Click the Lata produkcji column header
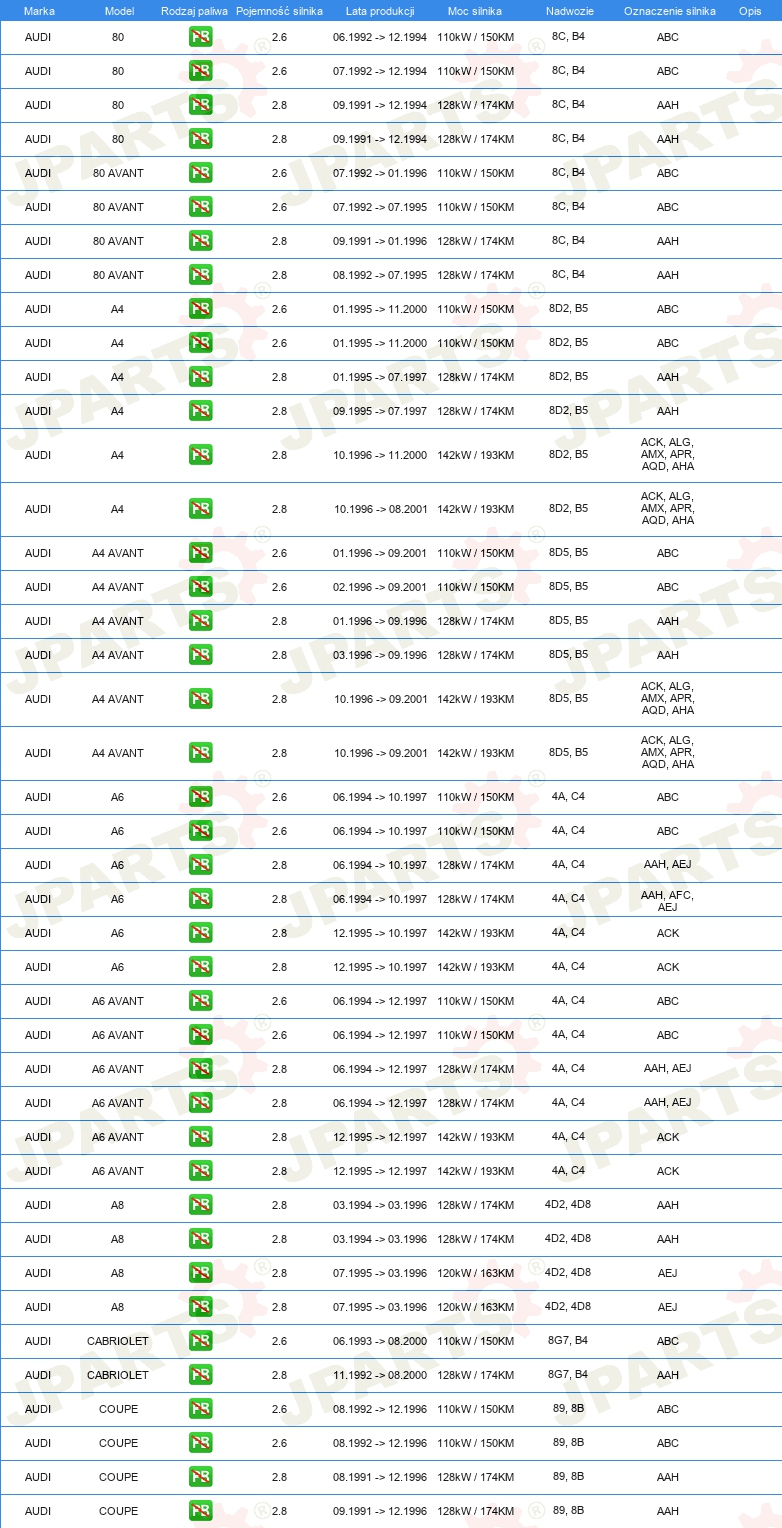The image size is (782, 1528). (380, 11)
